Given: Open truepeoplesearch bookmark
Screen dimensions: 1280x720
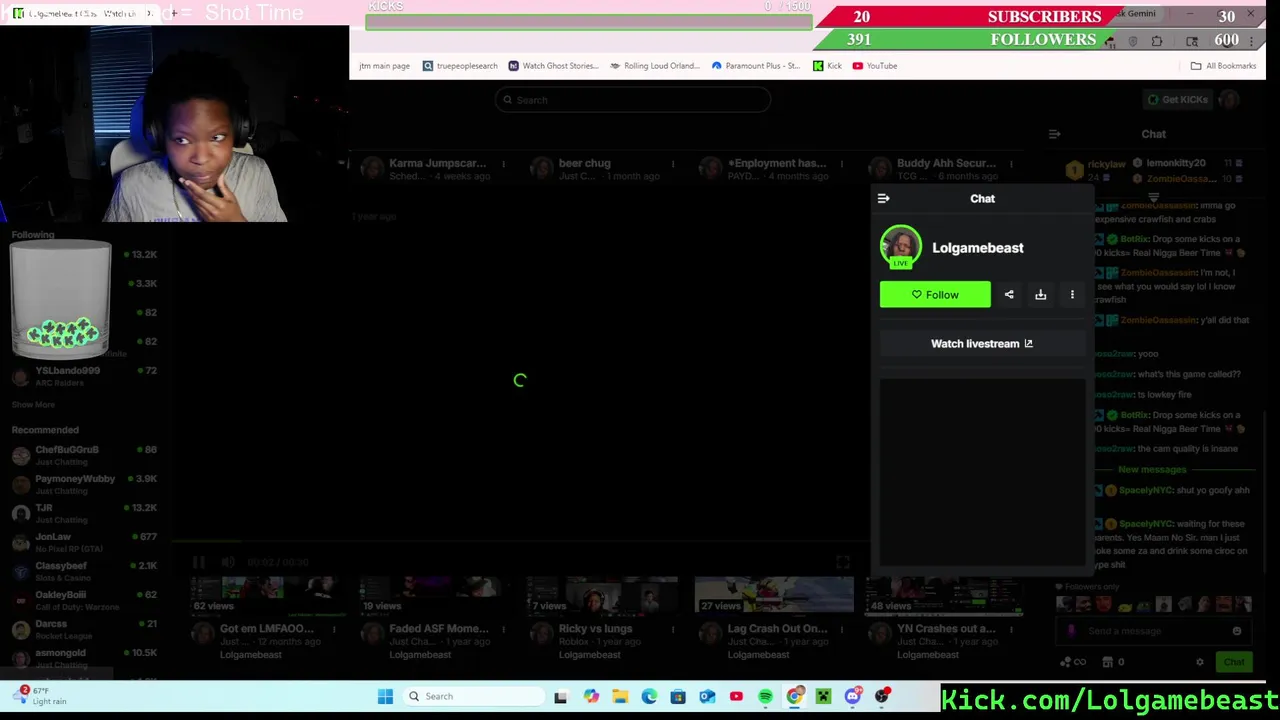Looking at the screenshot, I should click(x=460, y=66).
